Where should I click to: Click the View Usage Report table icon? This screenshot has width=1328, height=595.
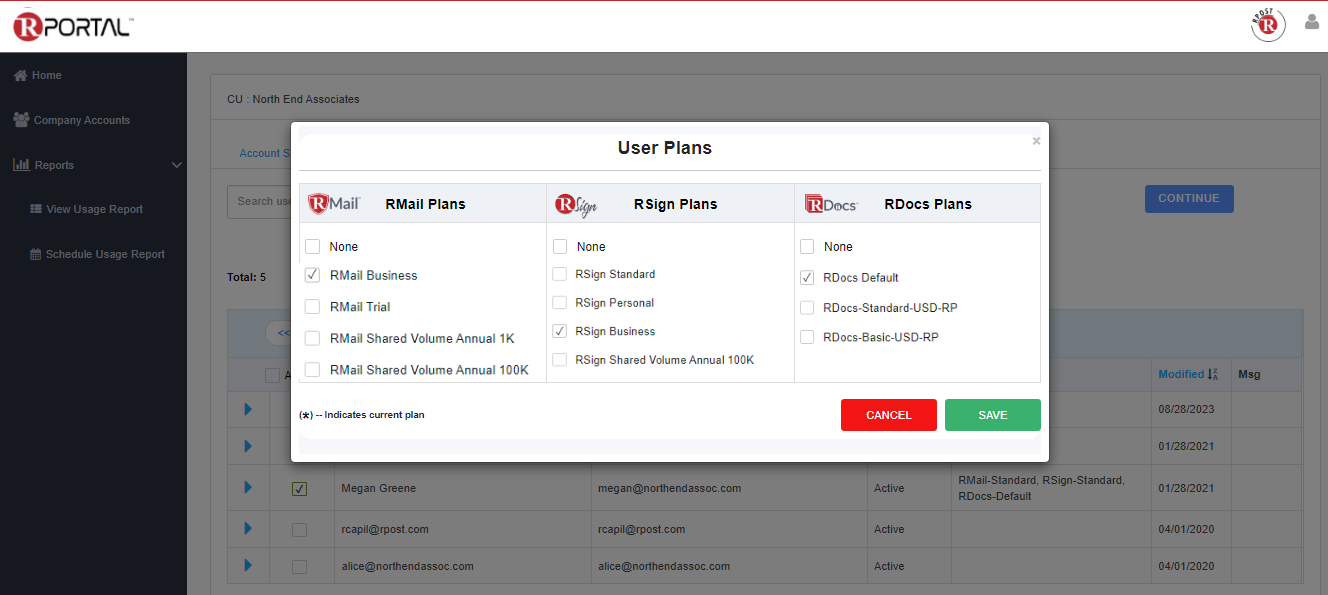[36, 210]
